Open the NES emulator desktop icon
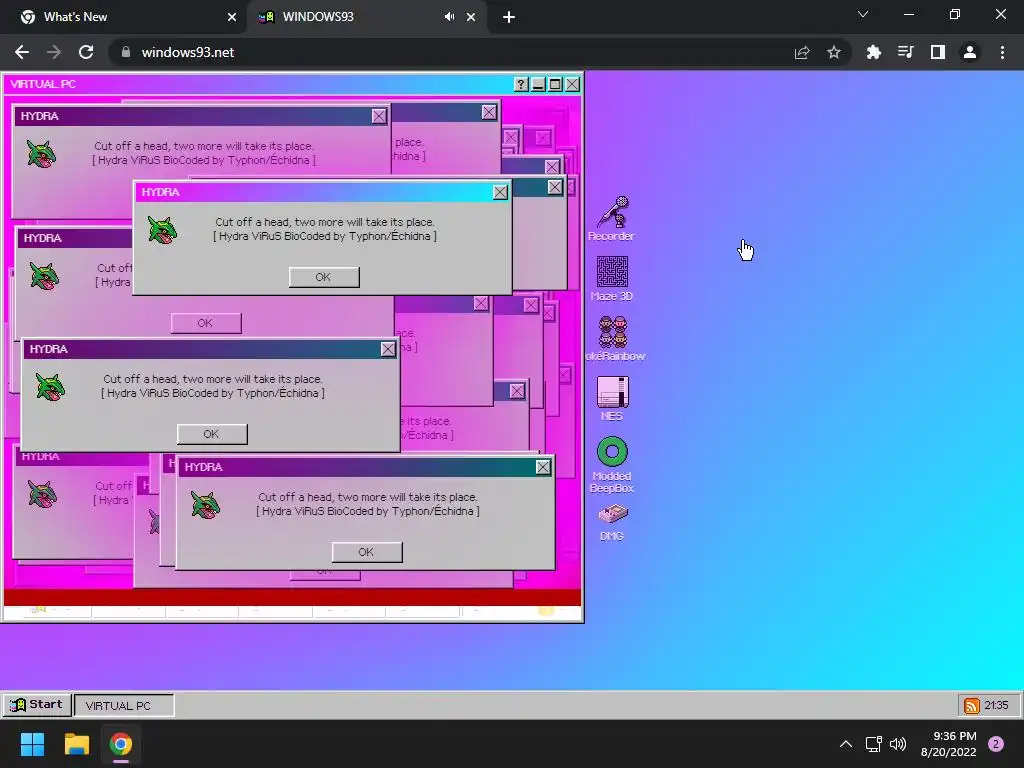 [613, 398]
